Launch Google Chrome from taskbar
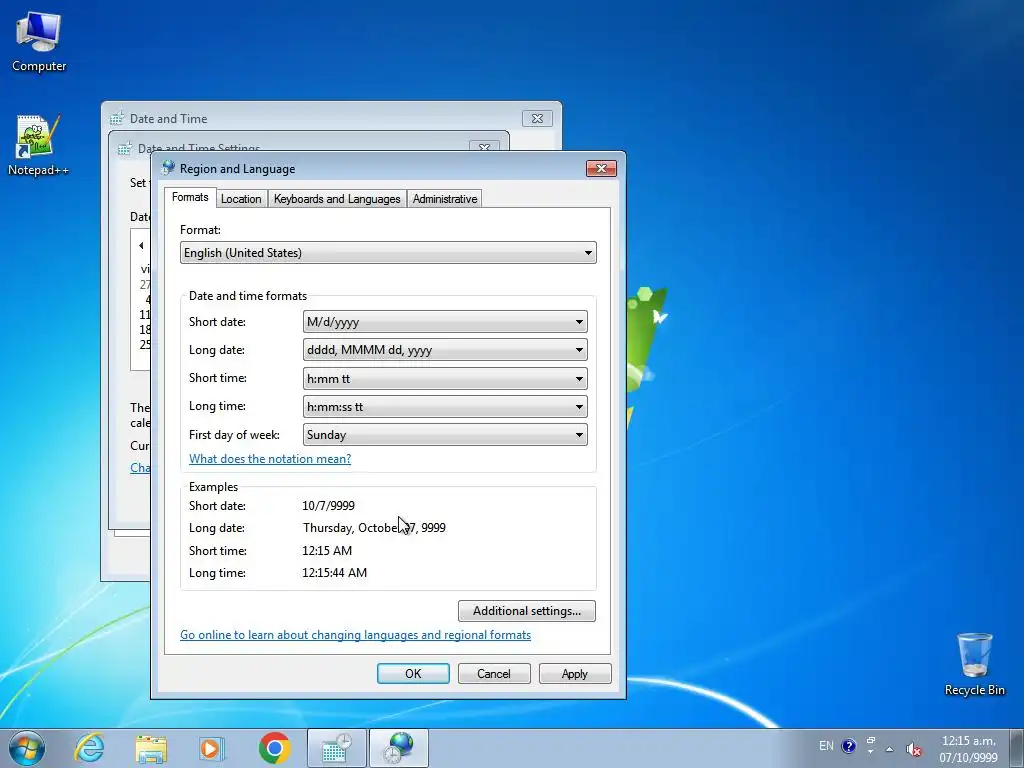The width and height of the screenshot is (1024, 768). (274, 748)
